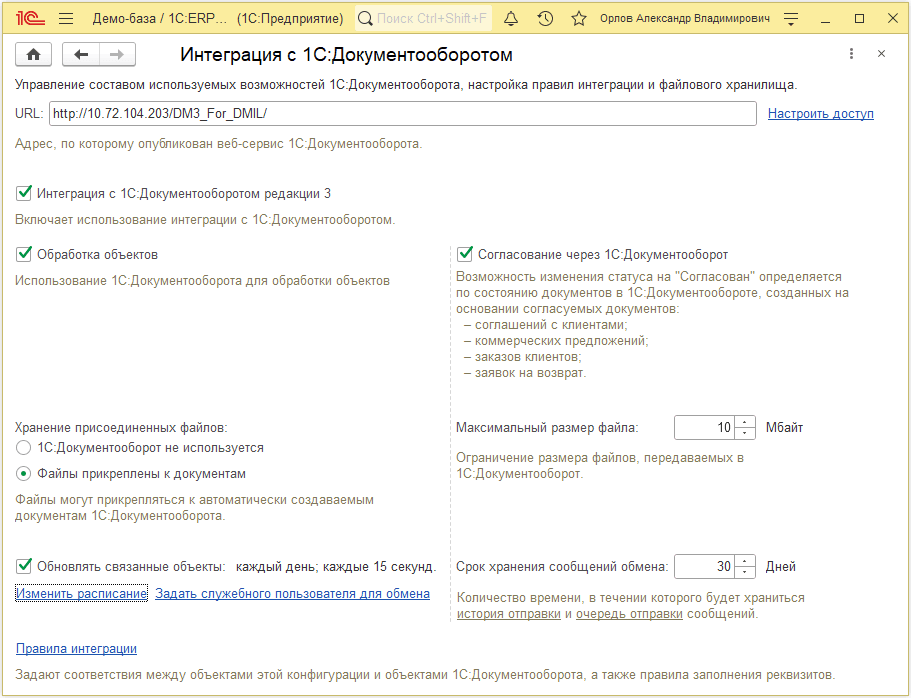The width and height of the screenshot is (911, 698).
Task: Select 1С:Документооборот не используется option
Action: point(24,448)
